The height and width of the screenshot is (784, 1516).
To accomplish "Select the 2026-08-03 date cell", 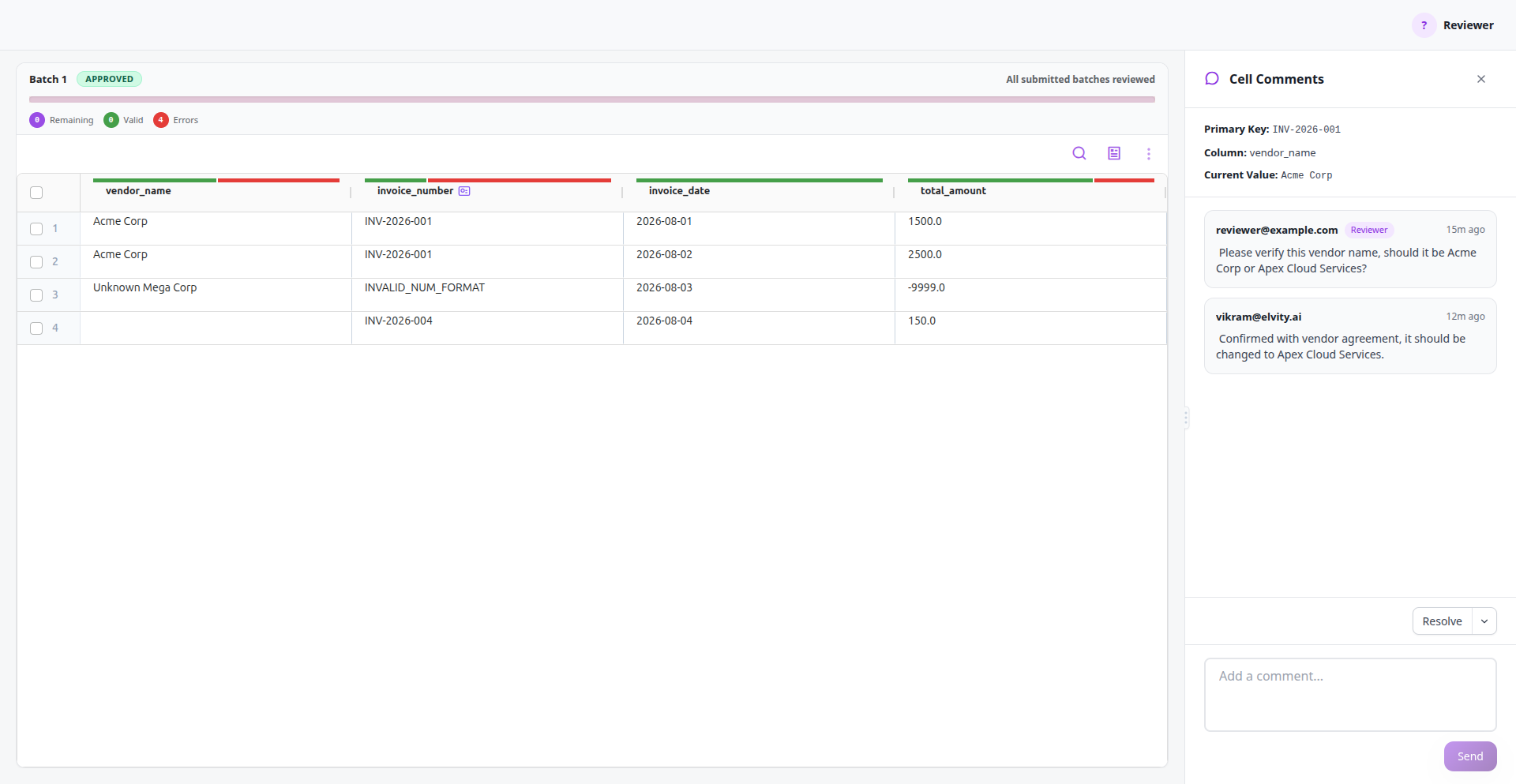I will pos(759,294).
